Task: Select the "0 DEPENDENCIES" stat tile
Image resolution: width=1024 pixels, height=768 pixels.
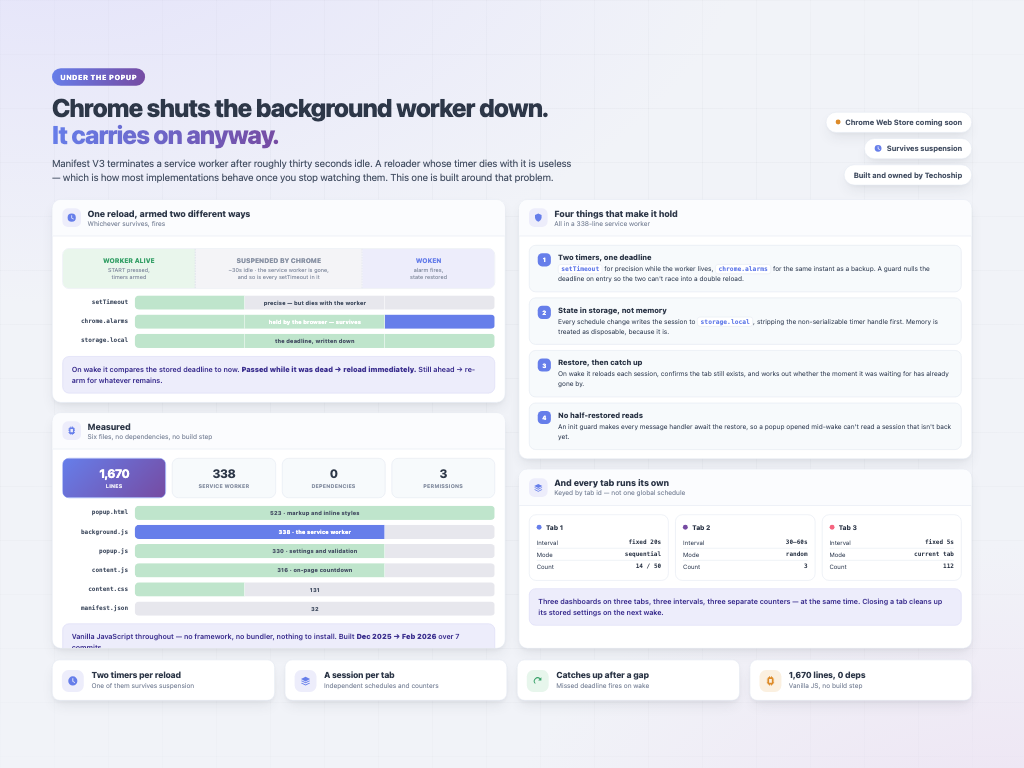Action: tap(334, 477)
